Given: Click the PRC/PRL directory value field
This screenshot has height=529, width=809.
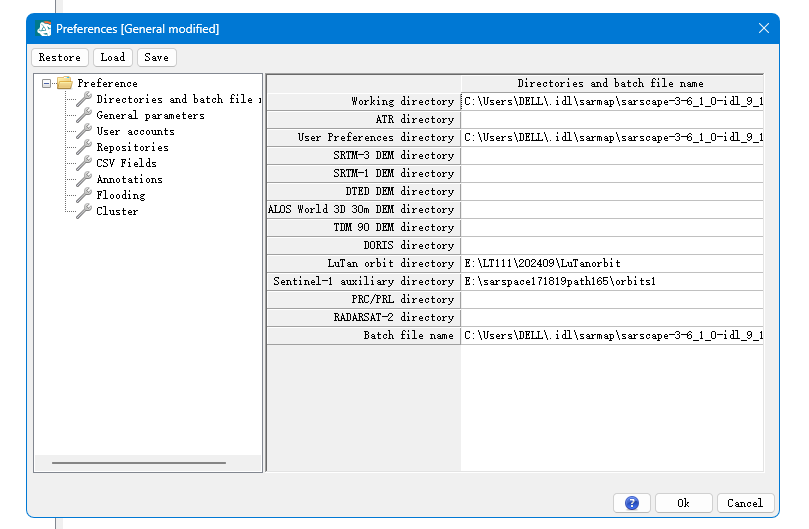Looking at the screenshot, I should pyautogui.click(x=612, y=300).
